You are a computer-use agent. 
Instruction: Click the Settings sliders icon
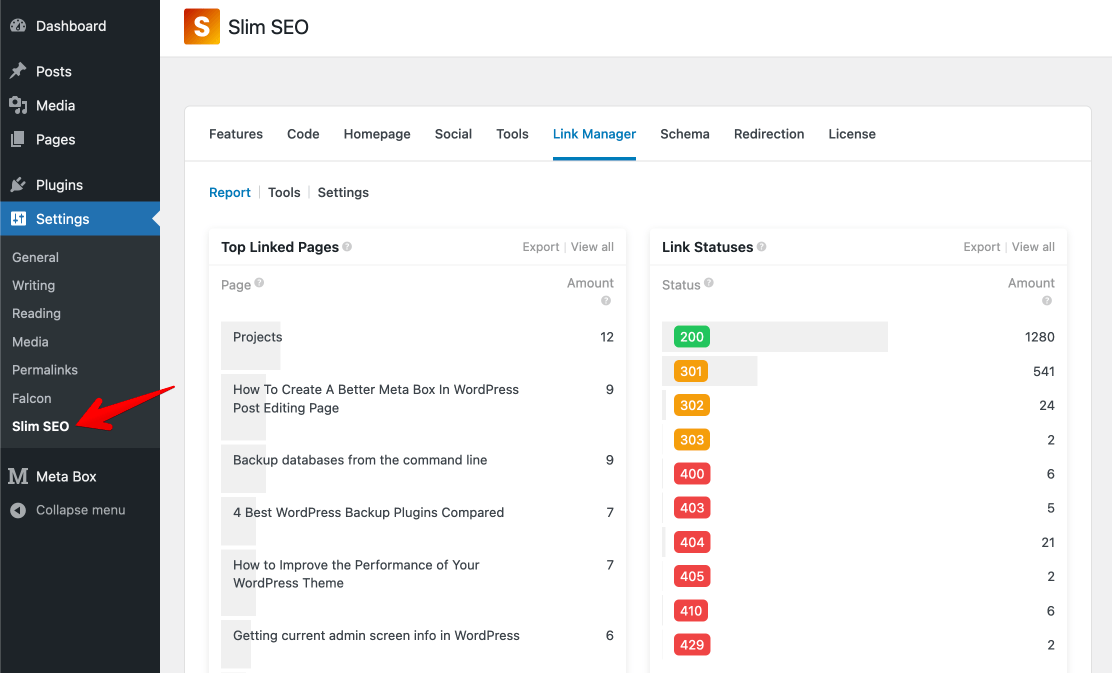(18, 218)
